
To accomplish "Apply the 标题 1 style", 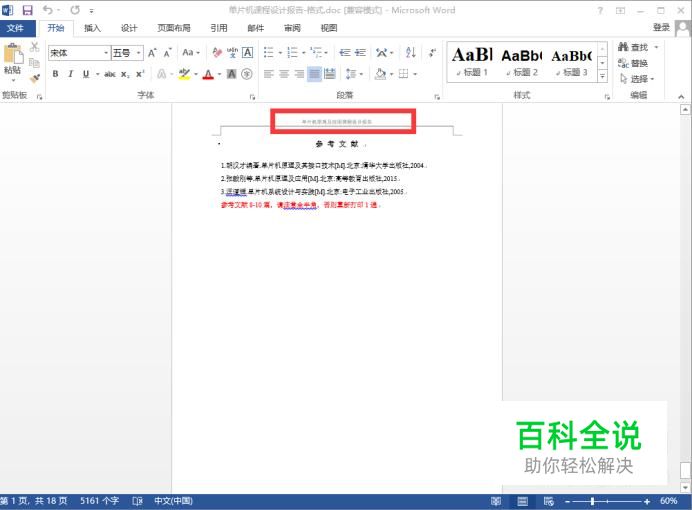I will [472, 62].
